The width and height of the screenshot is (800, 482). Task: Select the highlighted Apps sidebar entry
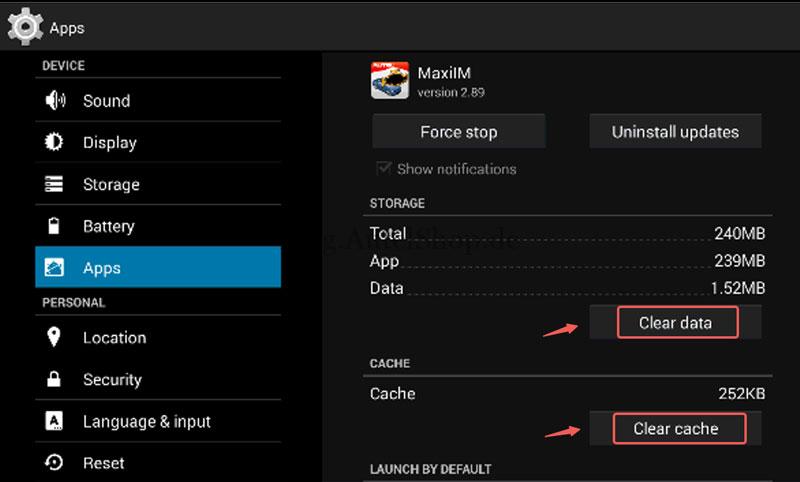(157, 268)
